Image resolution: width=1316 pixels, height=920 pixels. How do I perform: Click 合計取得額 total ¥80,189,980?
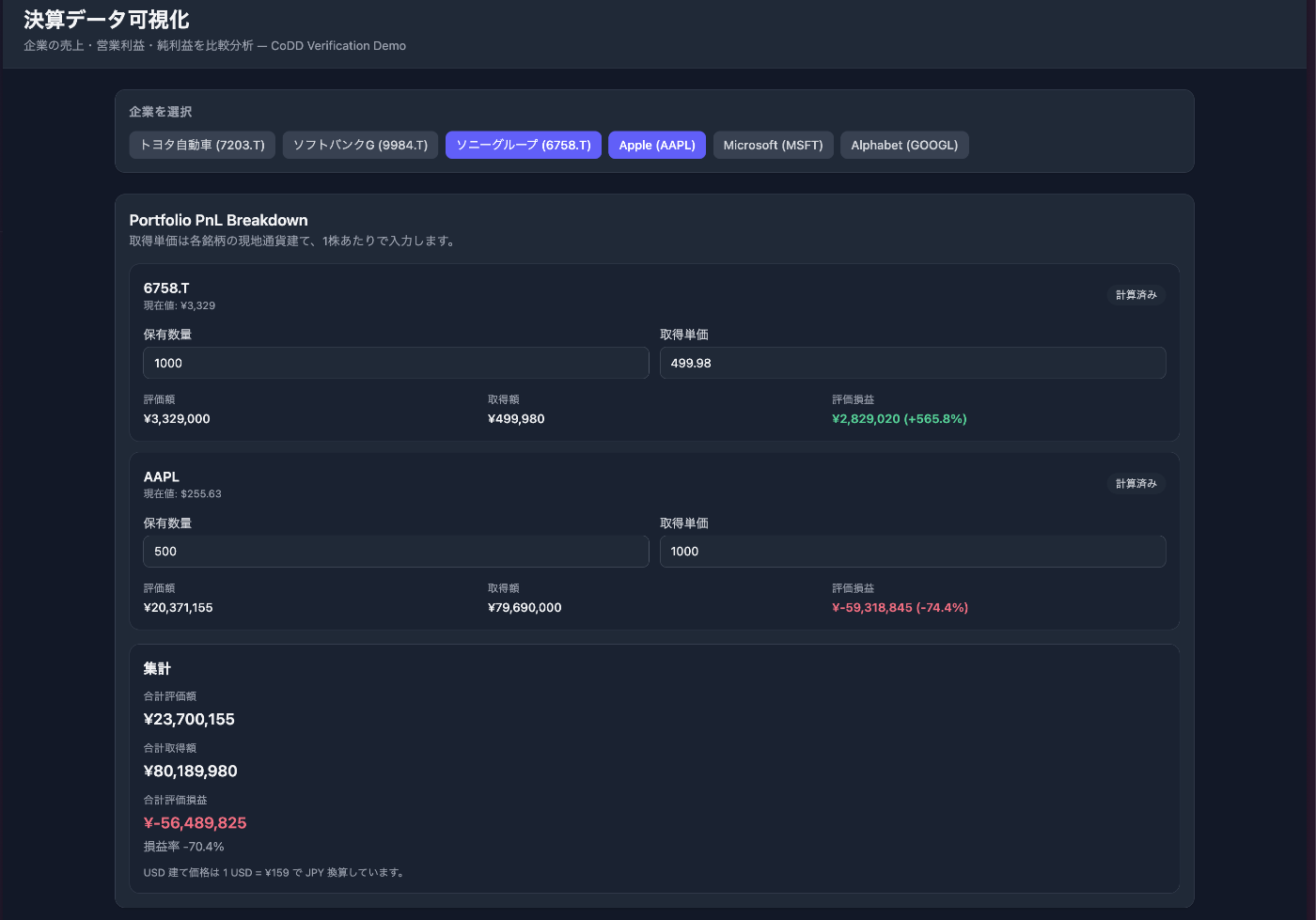191,772
